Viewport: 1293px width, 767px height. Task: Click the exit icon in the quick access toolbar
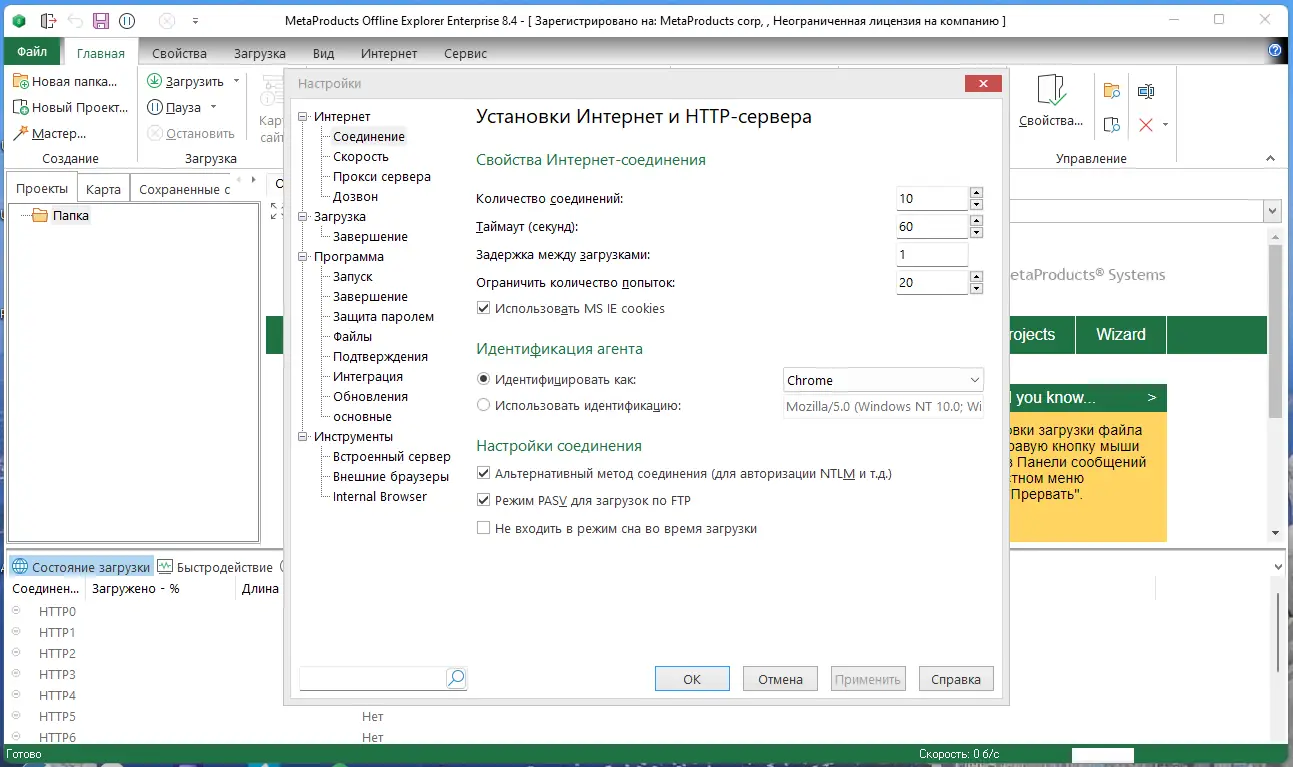(x=49, y=20)
